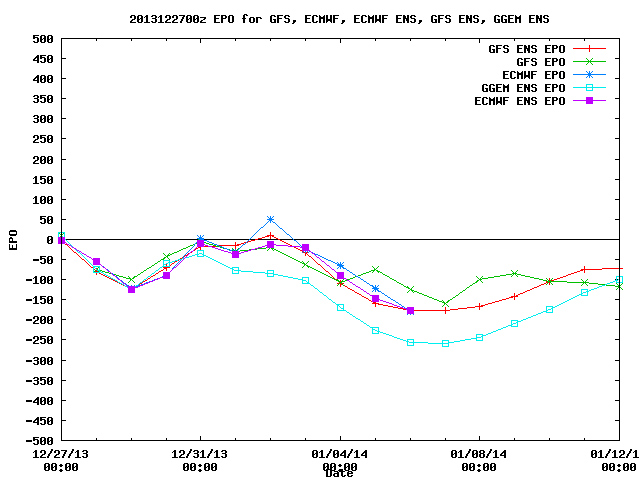Click the y-axis tick value -150
This screenshot has height=480, width=640.
pos(40,300)
